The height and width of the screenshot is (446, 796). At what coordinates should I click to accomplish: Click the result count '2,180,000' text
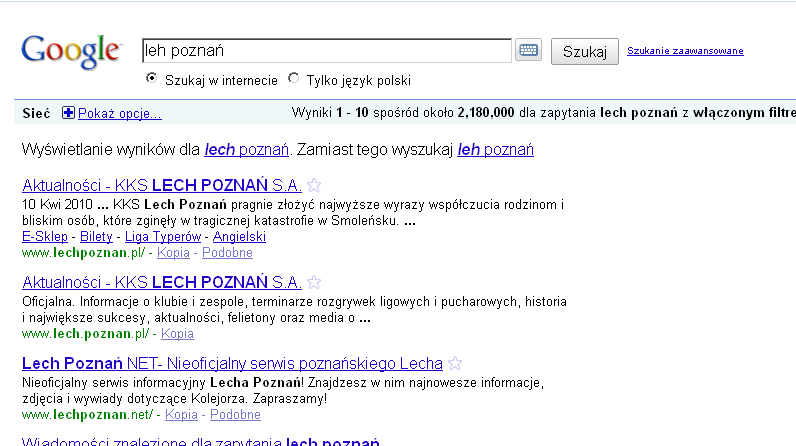(486, 113)
